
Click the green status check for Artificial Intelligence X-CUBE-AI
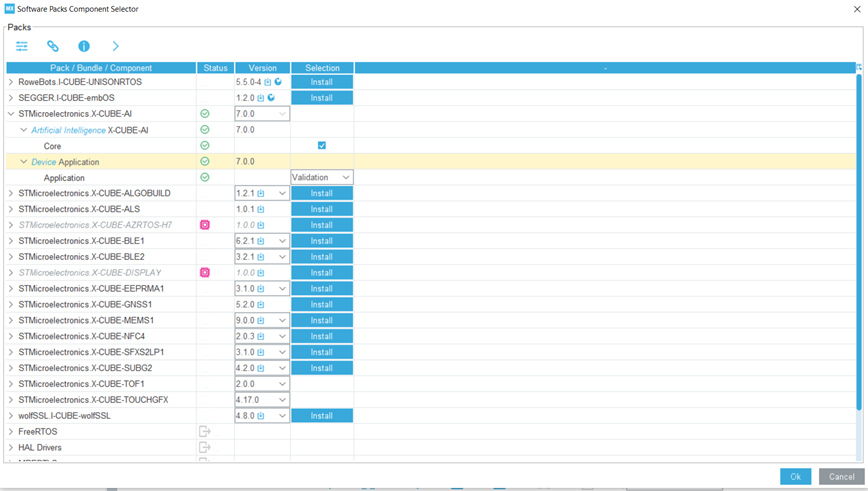tap(205, 130)
